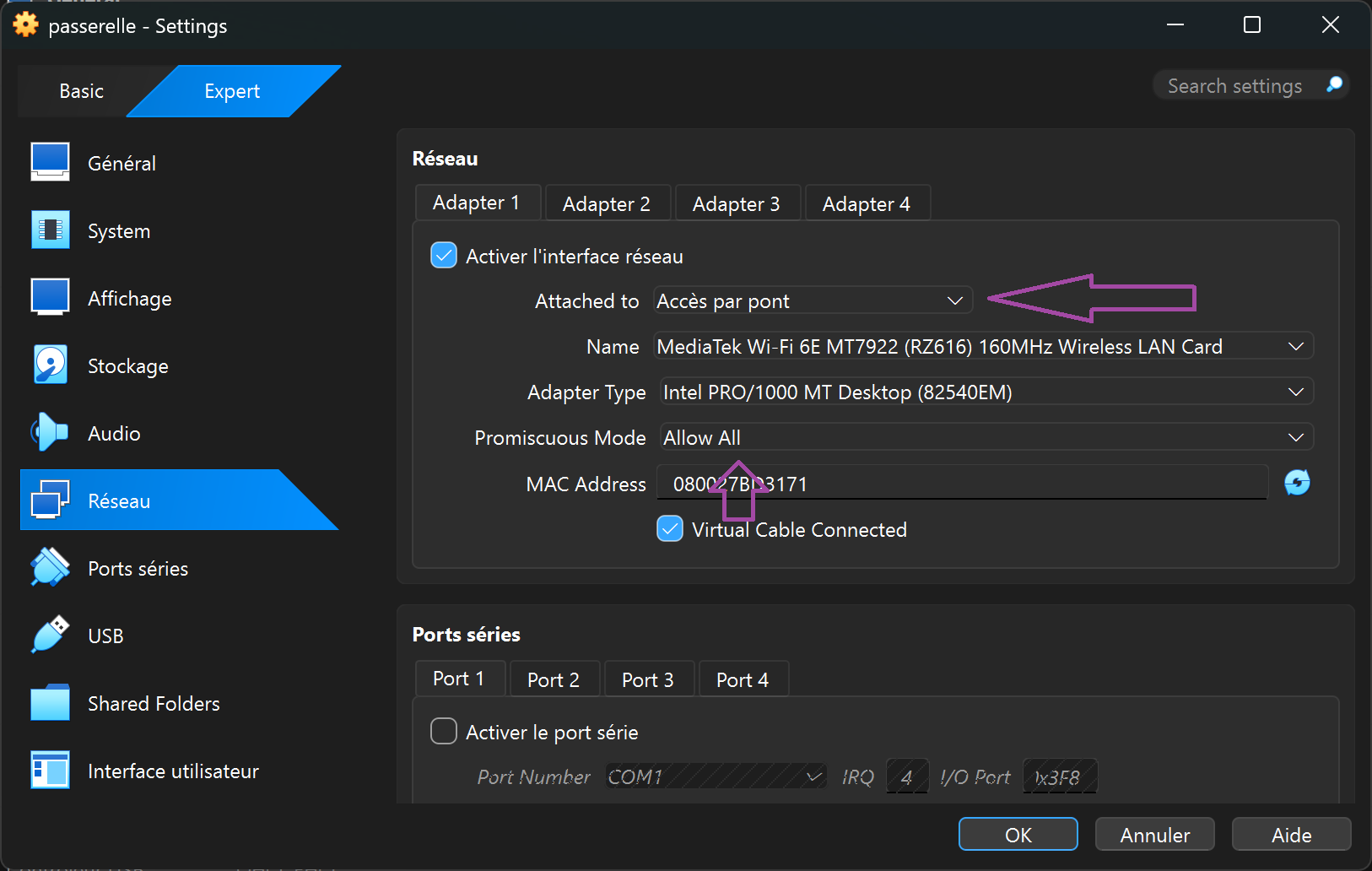Click the Stockage storage icon
Viewport: 1372px width, 871px height.
point(50,365)
